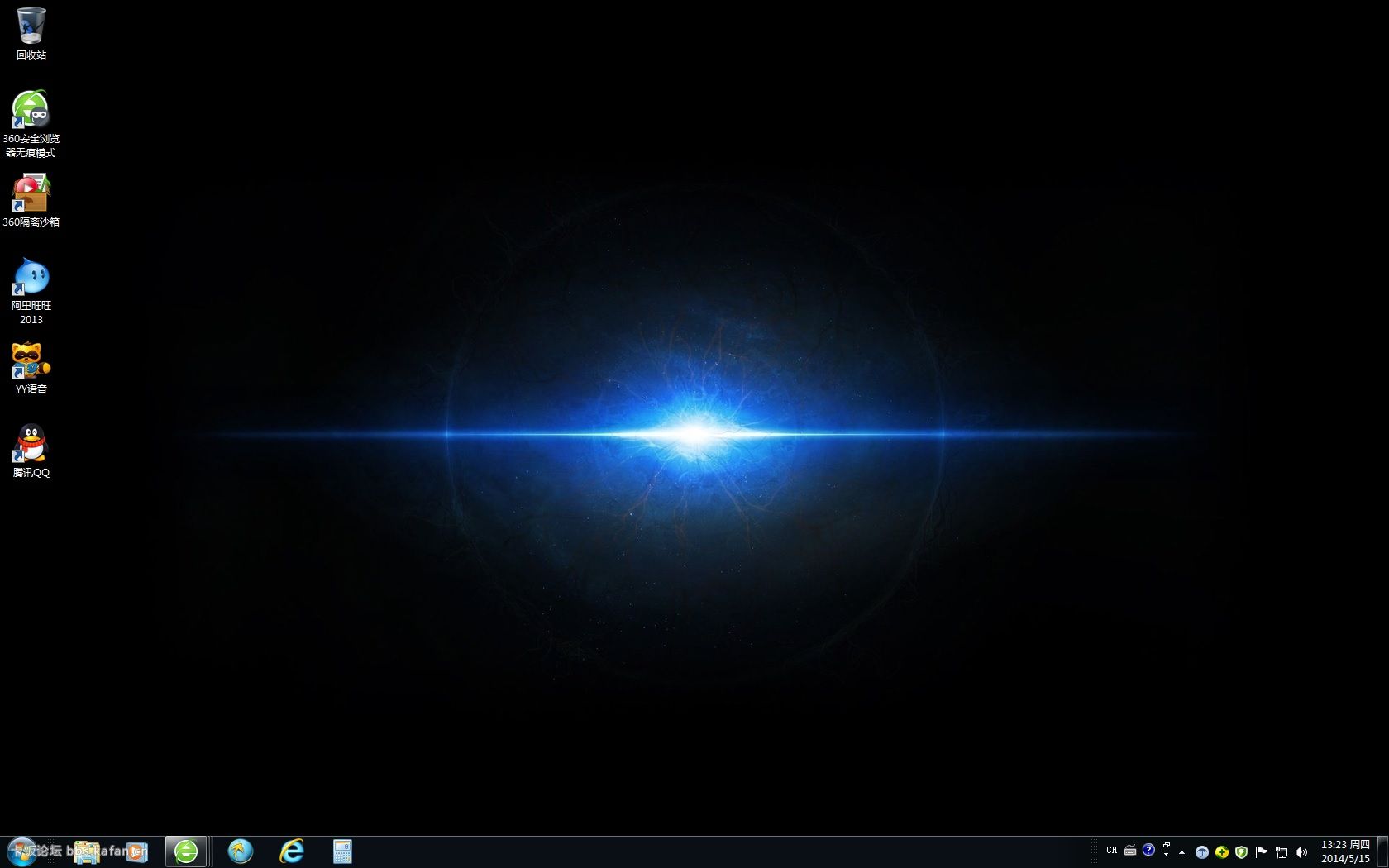Screen dimensions: 1389x868
Task: Open 360 Safe Guard yellow-green plus tray icon
Action: tap(1222, 852)
